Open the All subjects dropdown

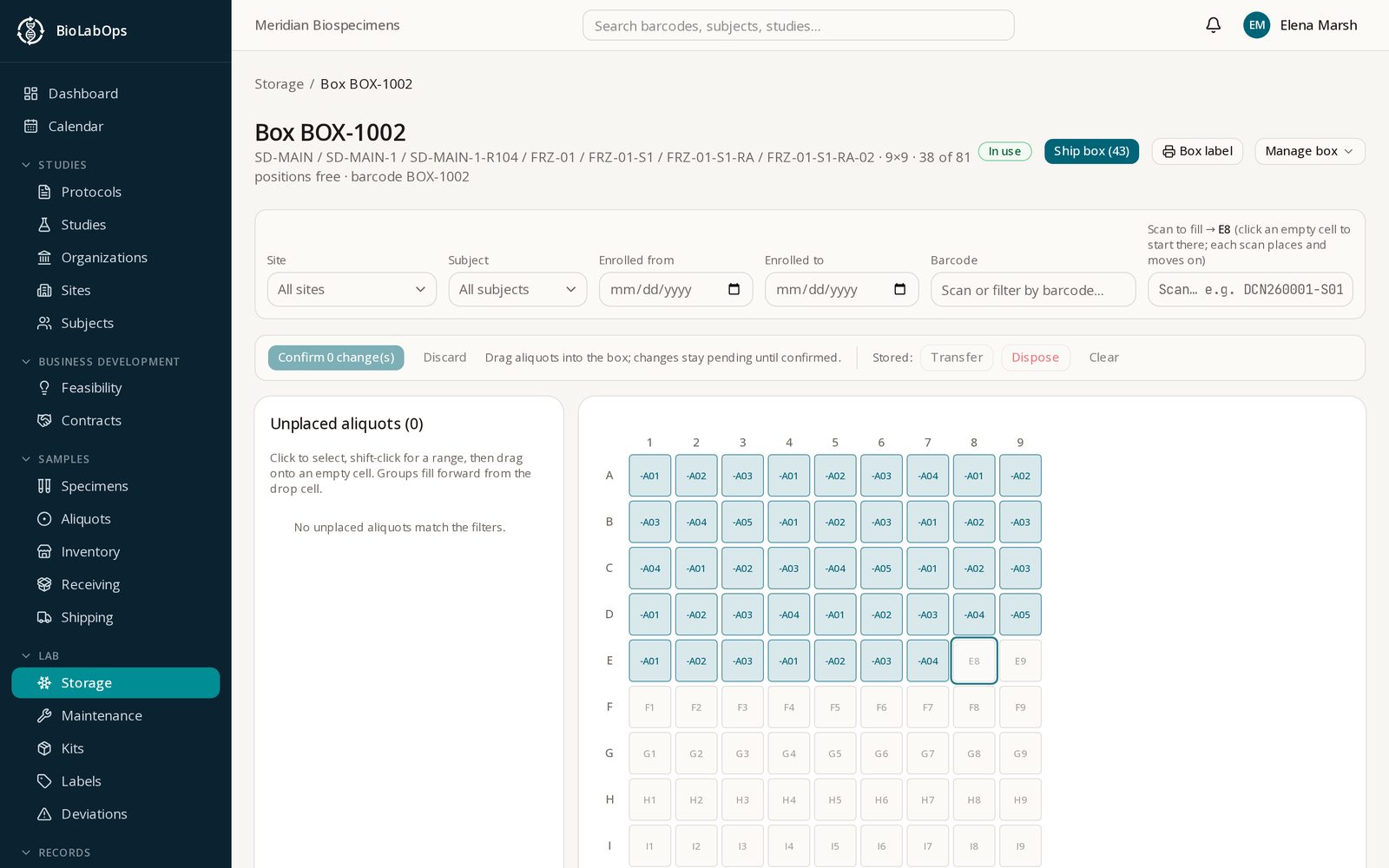pyautogui.click(x=517, y=289)
